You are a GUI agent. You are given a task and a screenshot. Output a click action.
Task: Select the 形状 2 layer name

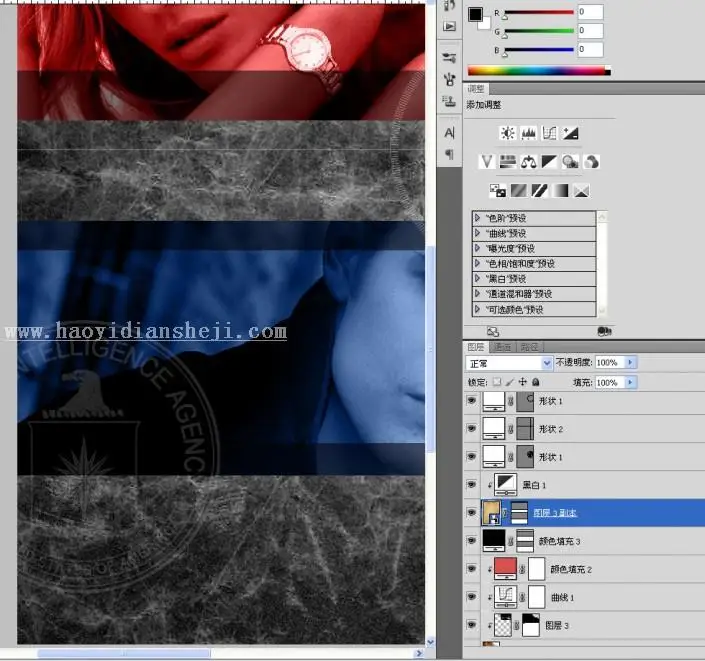551,429
